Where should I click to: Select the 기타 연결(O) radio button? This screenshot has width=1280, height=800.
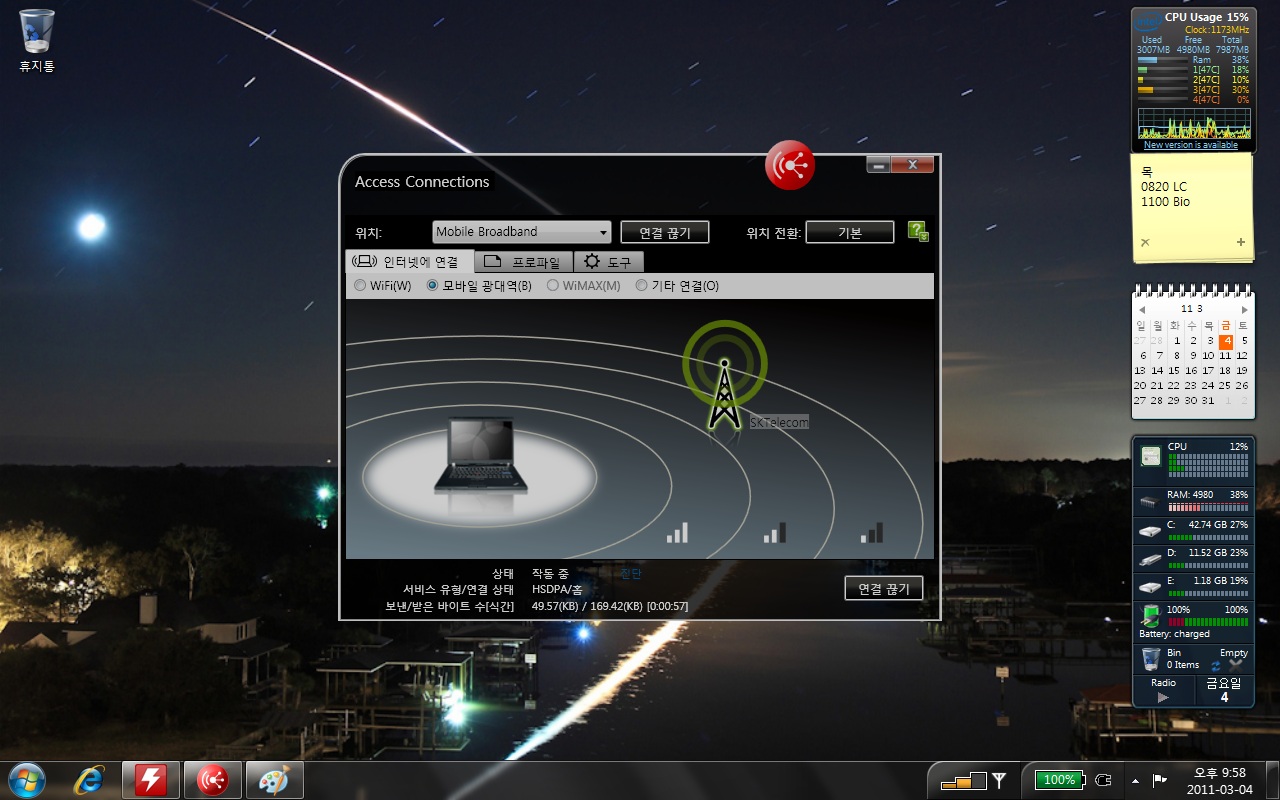pyautogui.click(x=642, y=286)
